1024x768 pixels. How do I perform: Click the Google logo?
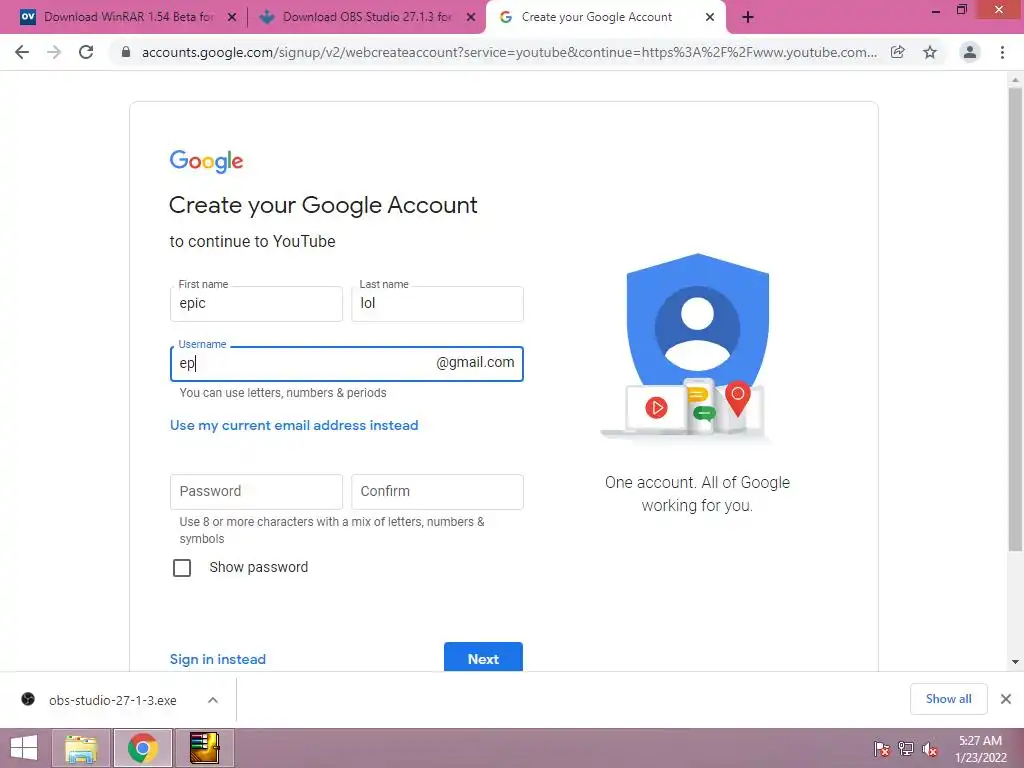206,161
